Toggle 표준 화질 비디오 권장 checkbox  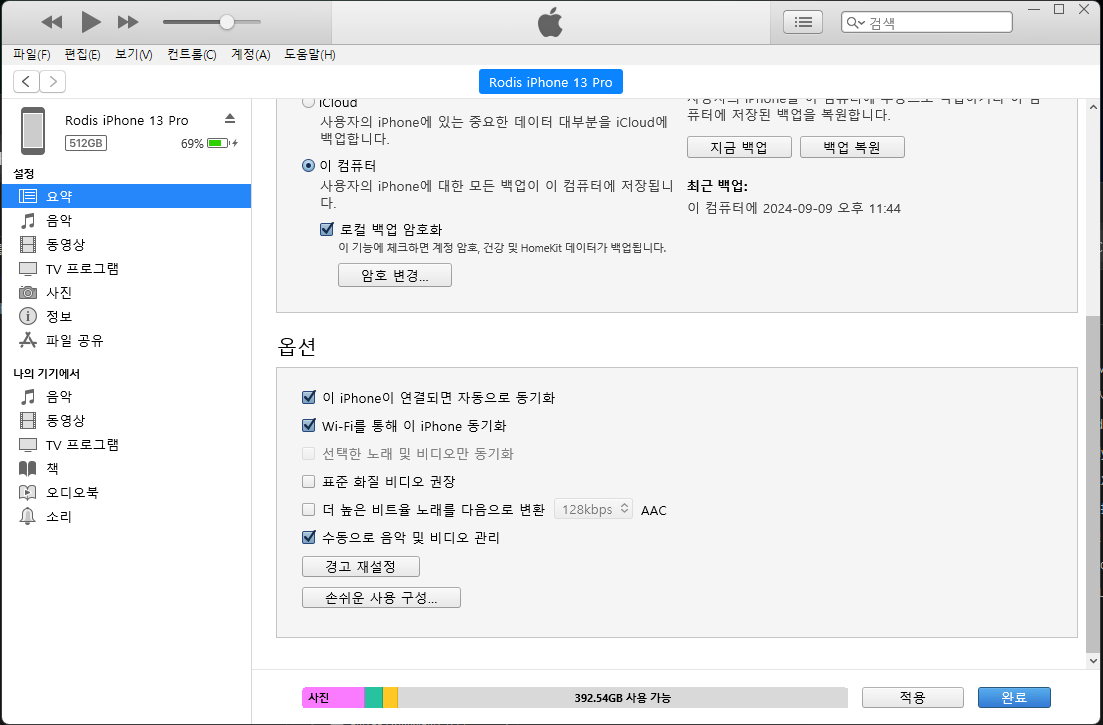(308, 482)
